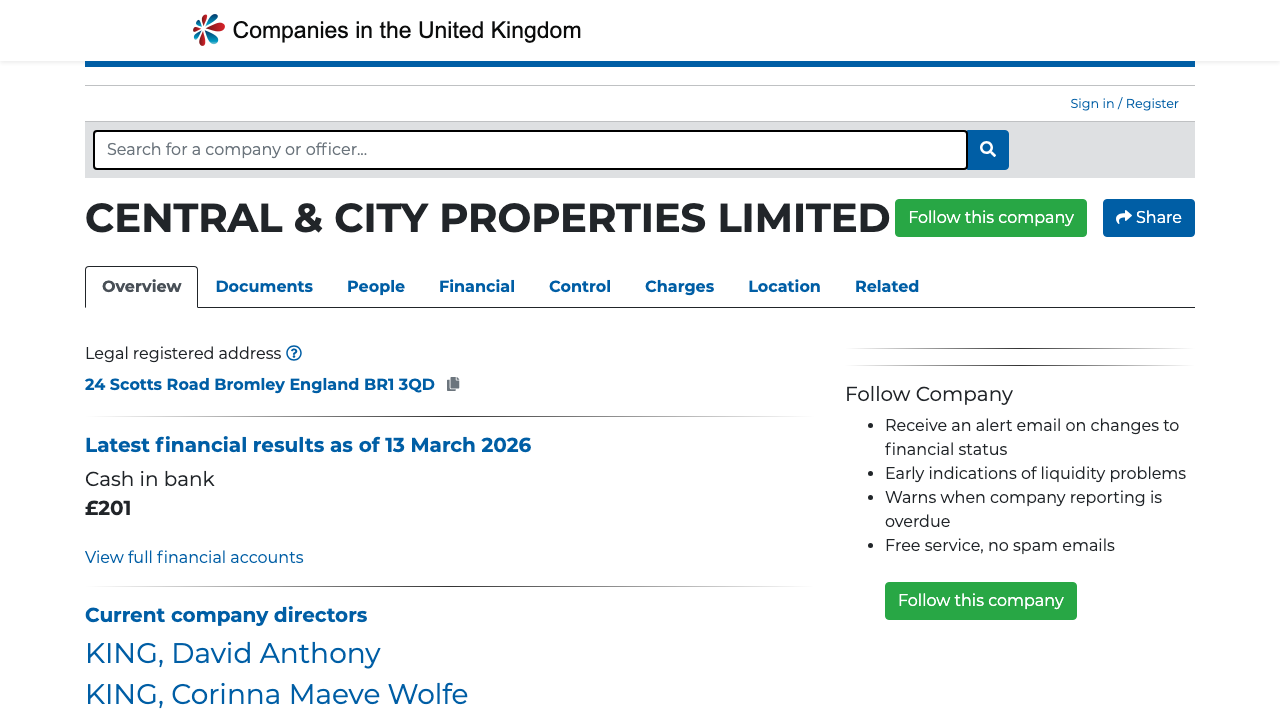Click Follow this company in the sidebar
This screenshot has width=1280, height=720.
click(980, 600)
